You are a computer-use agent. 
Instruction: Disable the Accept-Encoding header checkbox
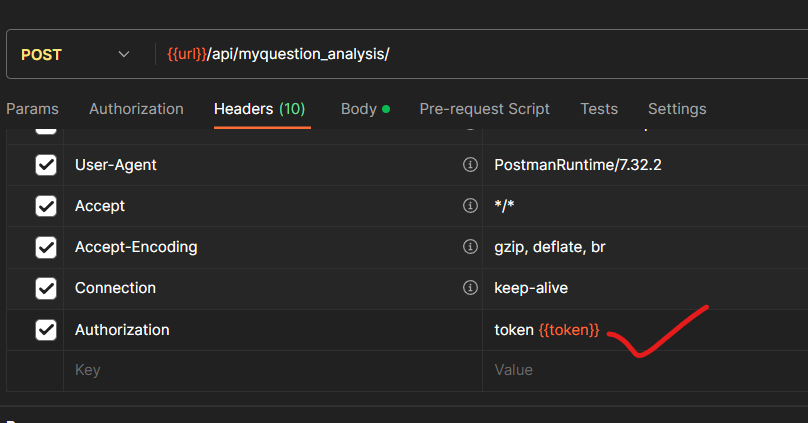coord(46,247)
